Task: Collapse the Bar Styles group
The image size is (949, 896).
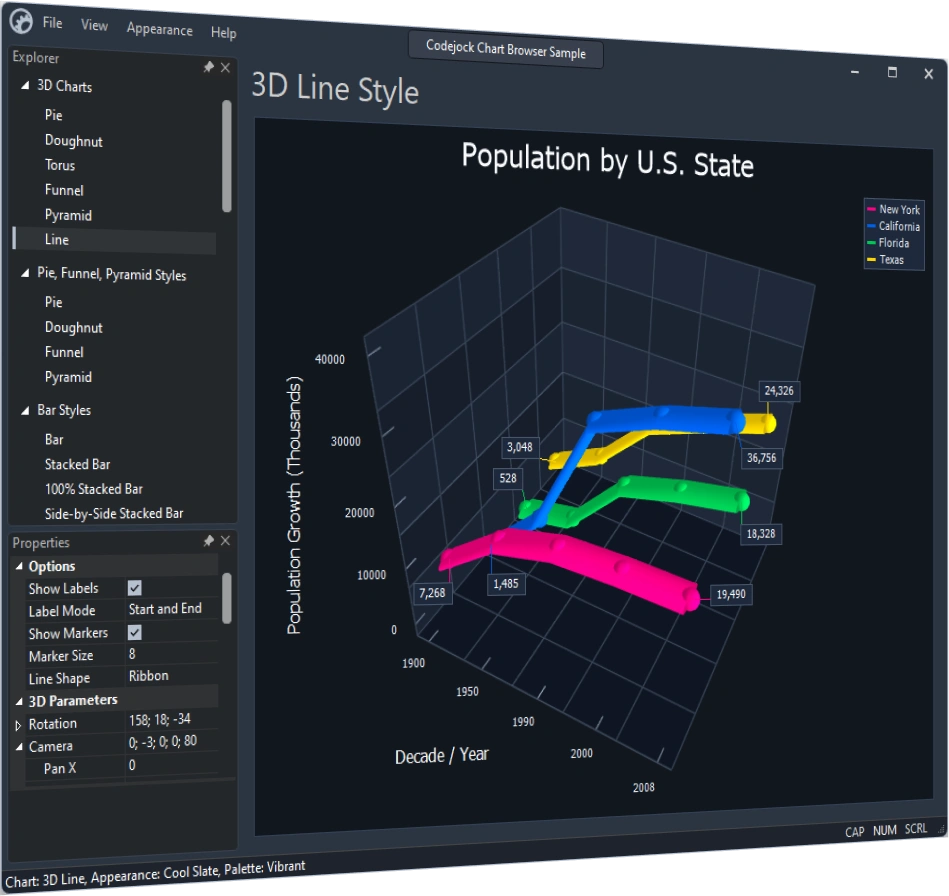Action: [x=25, y=410]
